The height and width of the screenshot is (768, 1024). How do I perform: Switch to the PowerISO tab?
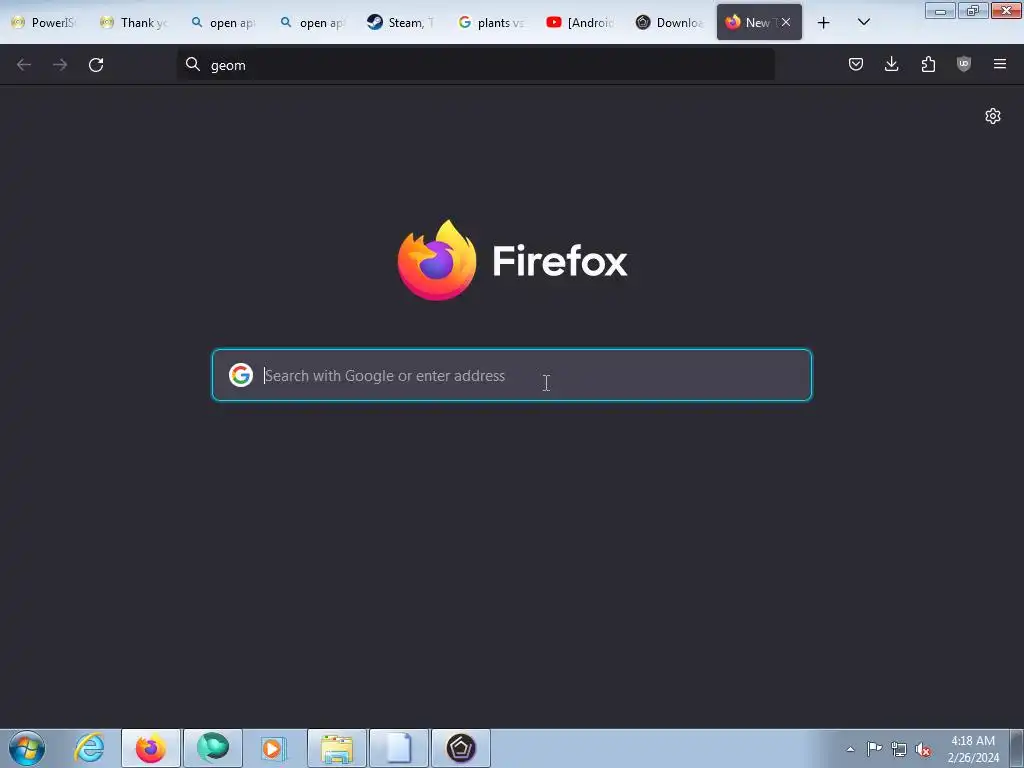(44, 22)
